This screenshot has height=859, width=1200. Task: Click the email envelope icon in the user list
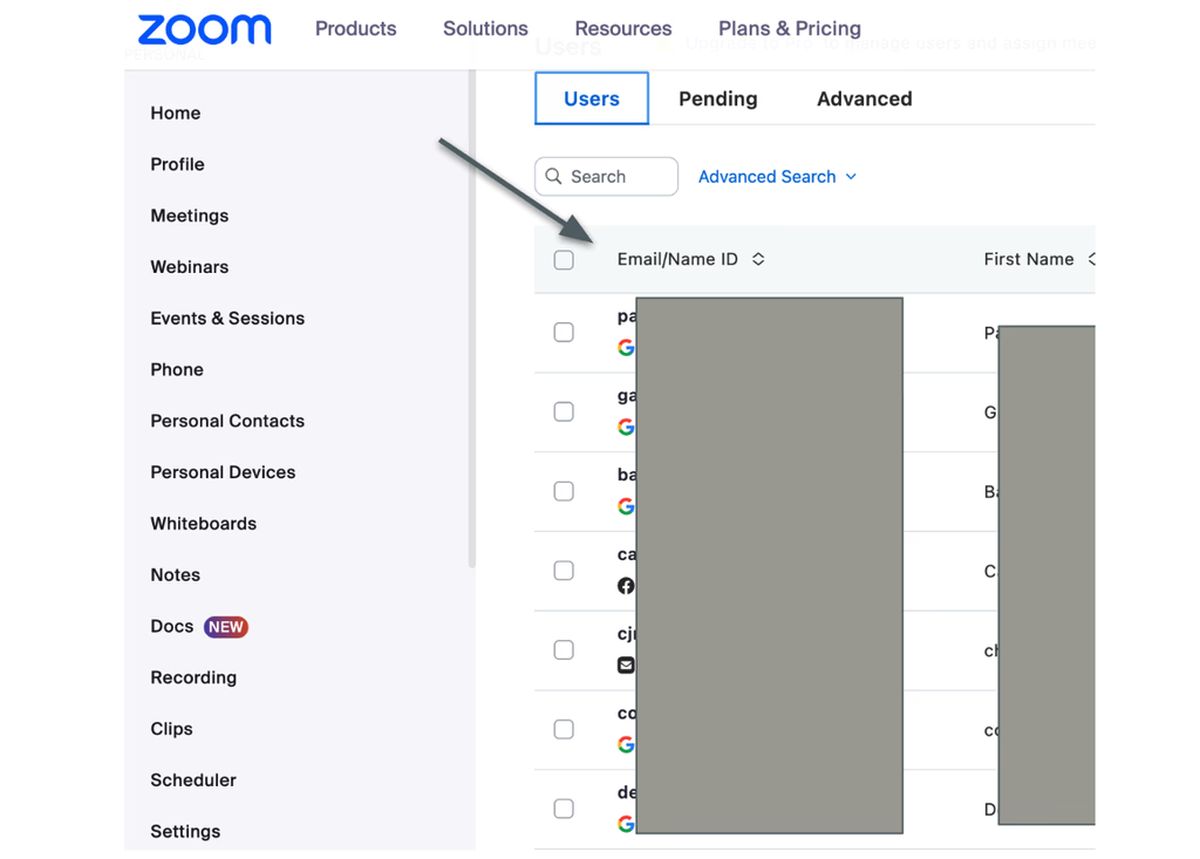pyautogui.click(x=626, y=665)
